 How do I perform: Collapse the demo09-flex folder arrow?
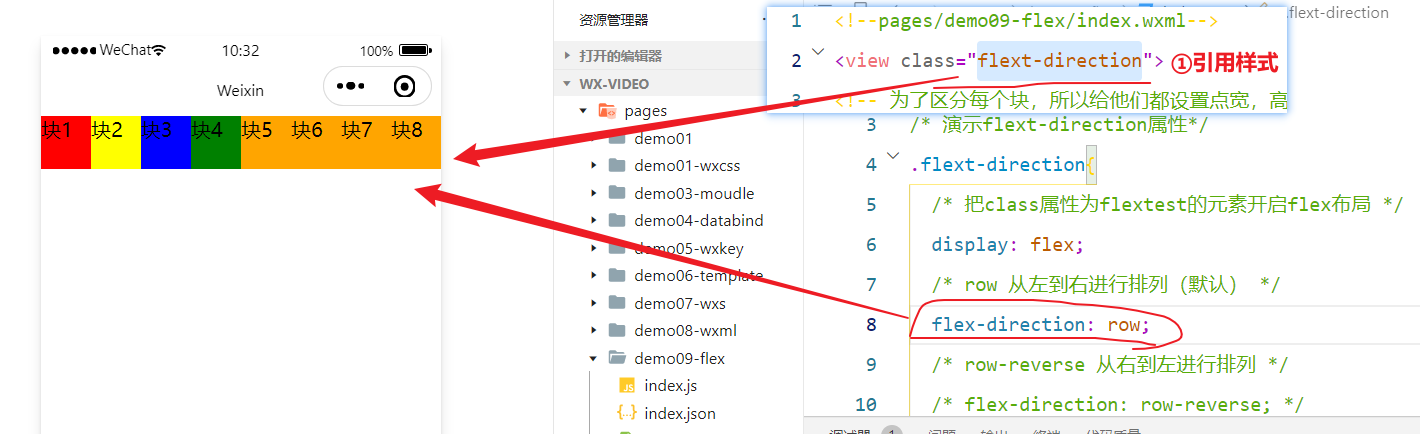tap(594, 357)
